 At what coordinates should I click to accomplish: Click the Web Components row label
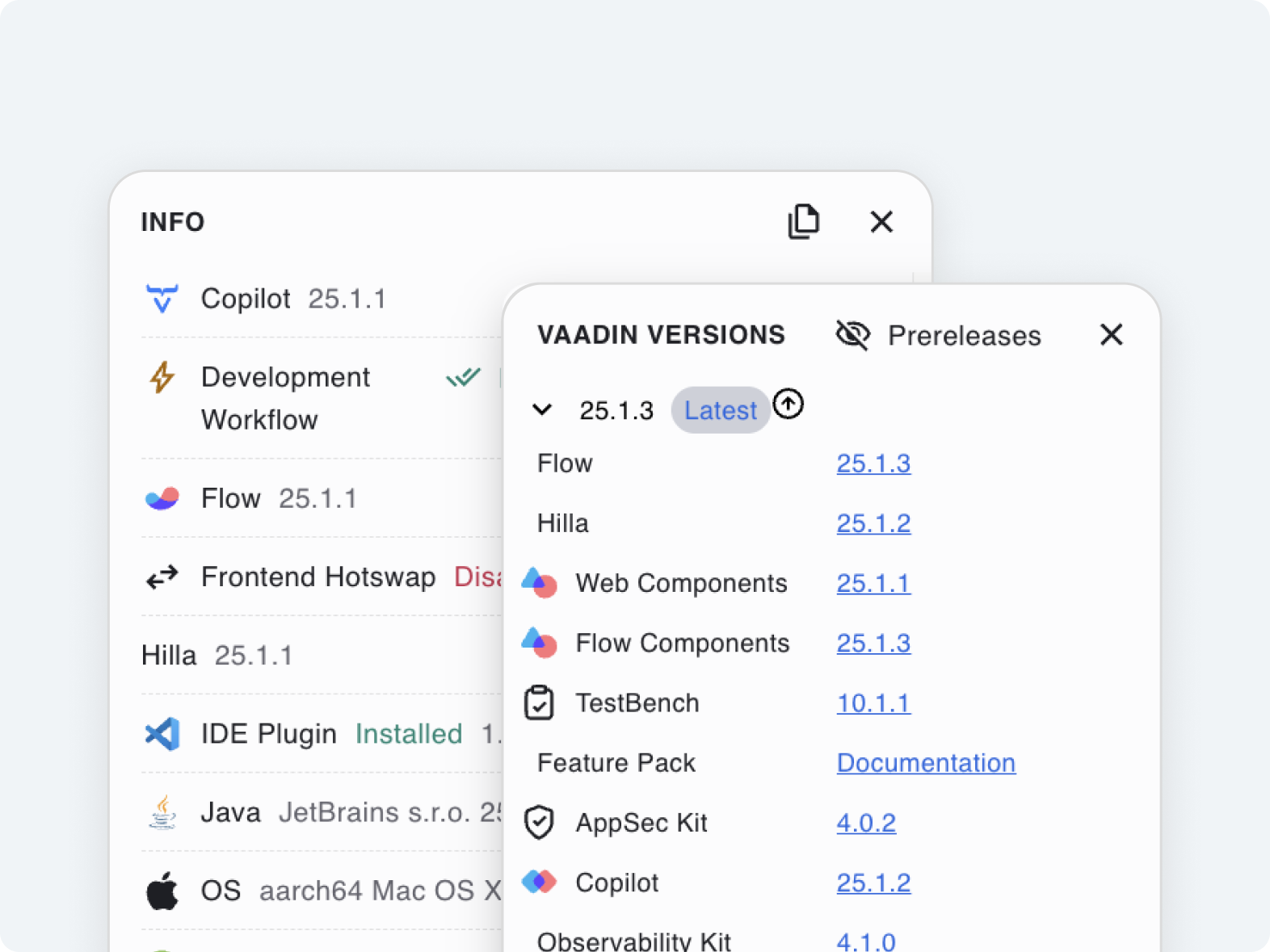[681, 583]
